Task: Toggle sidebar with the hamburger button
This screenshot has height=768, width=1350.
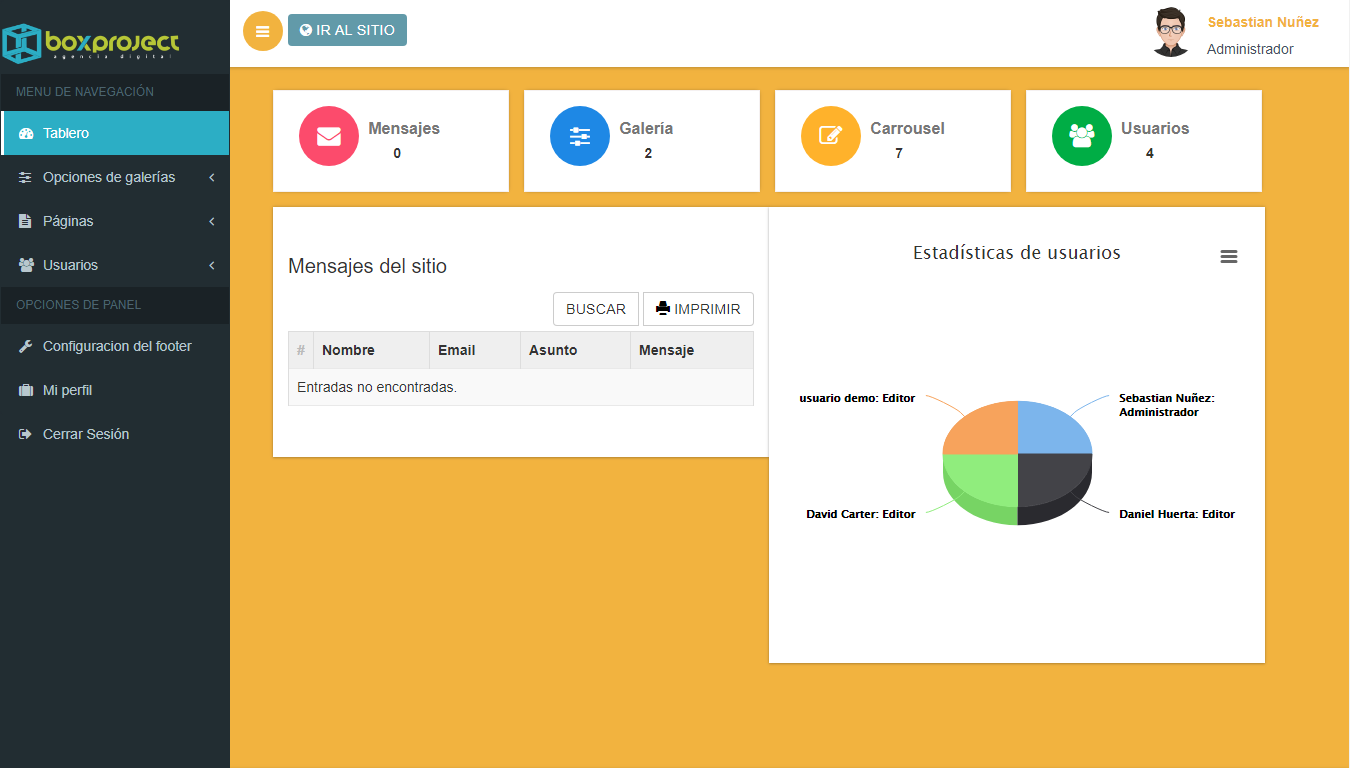Action: [x=263, y=31]
